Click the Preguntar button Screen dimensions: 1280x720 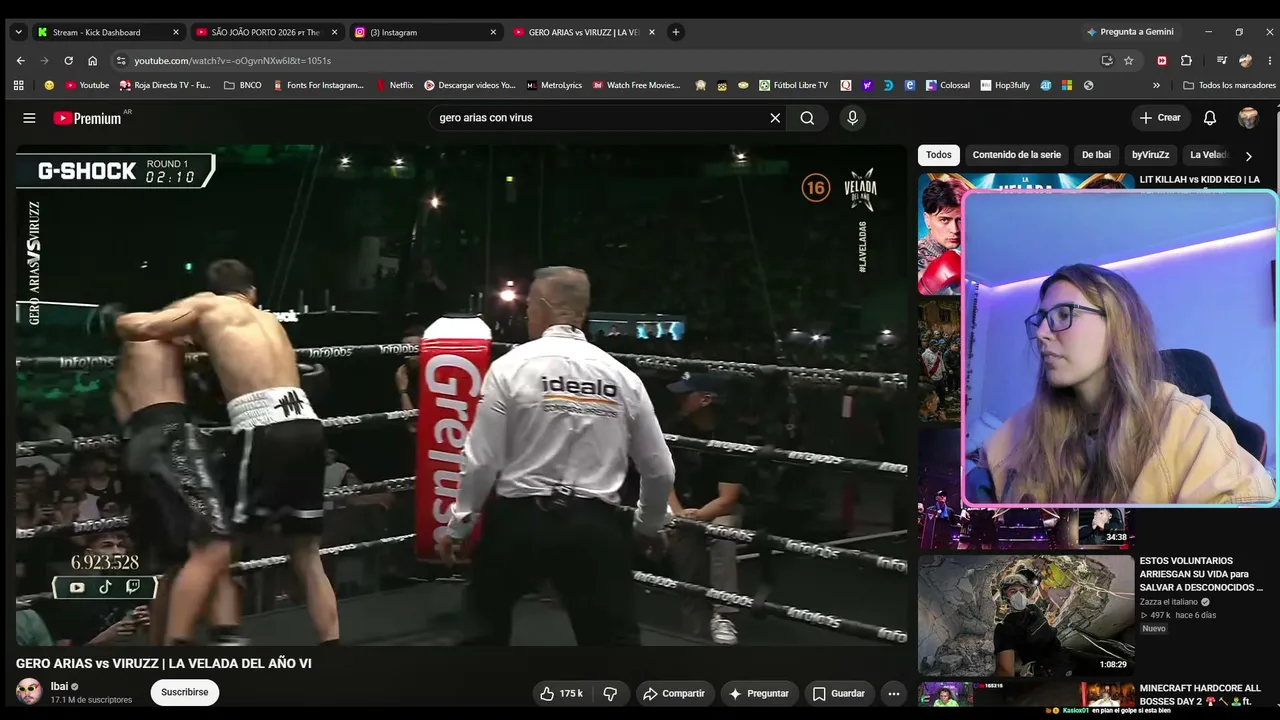(759, 693)
